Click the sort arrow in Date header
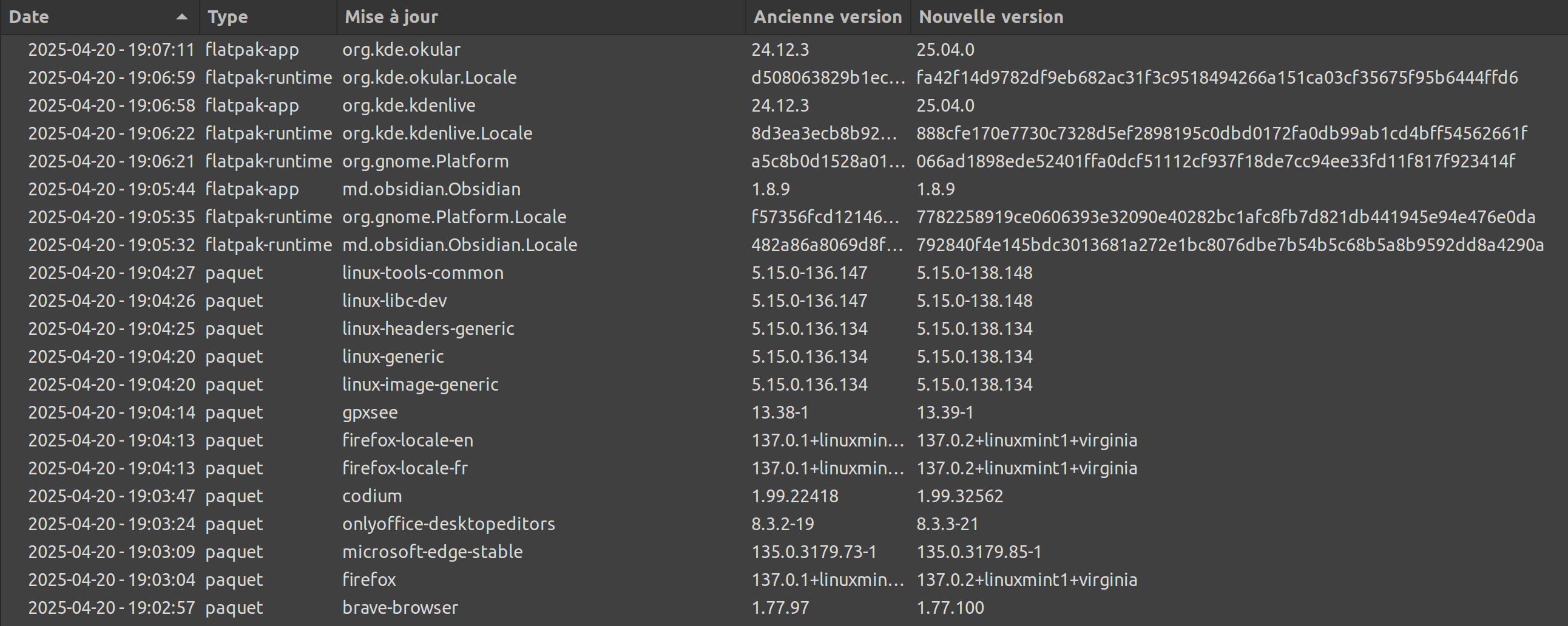Image resolution: width=1568 pixels, height=626 pixels. [181, 17]
